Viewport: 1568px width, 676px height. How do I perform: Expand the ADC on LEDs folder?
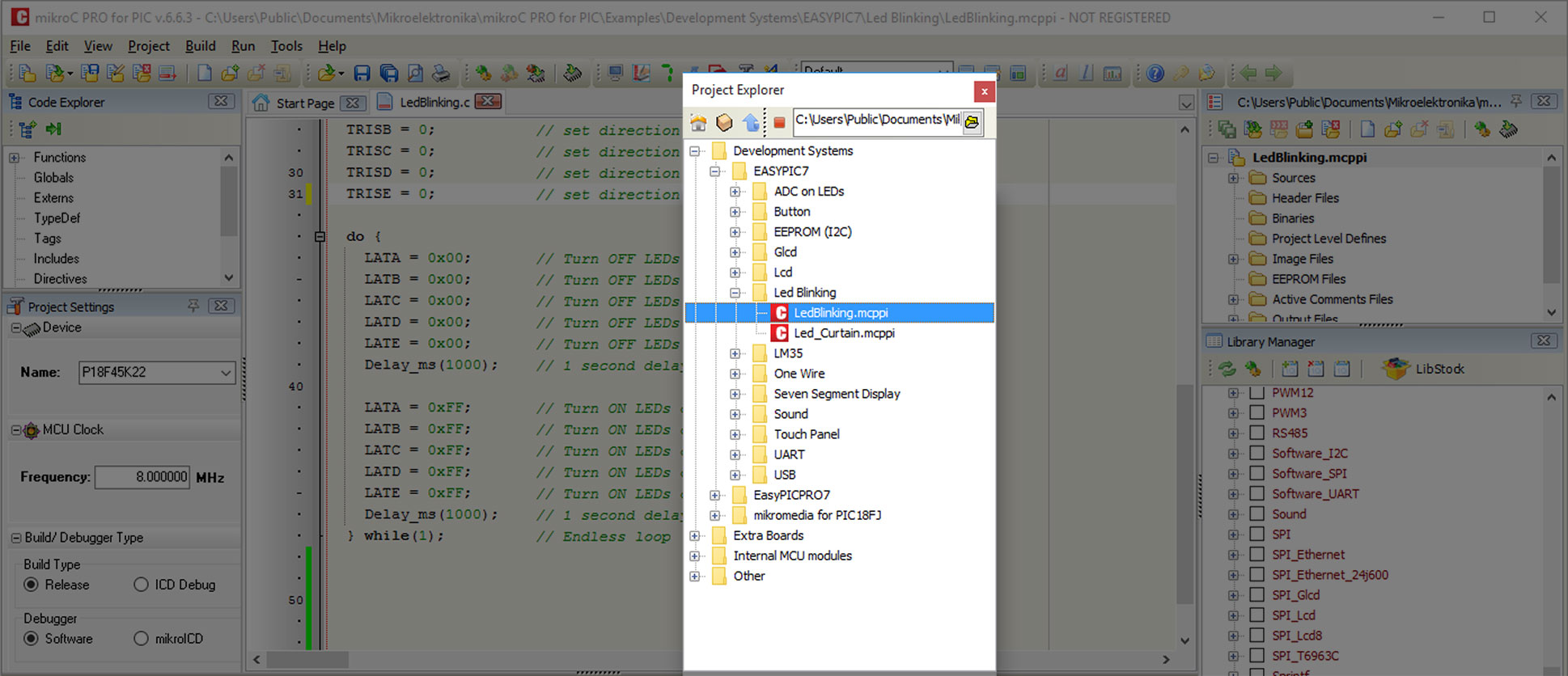pos(735,192)
